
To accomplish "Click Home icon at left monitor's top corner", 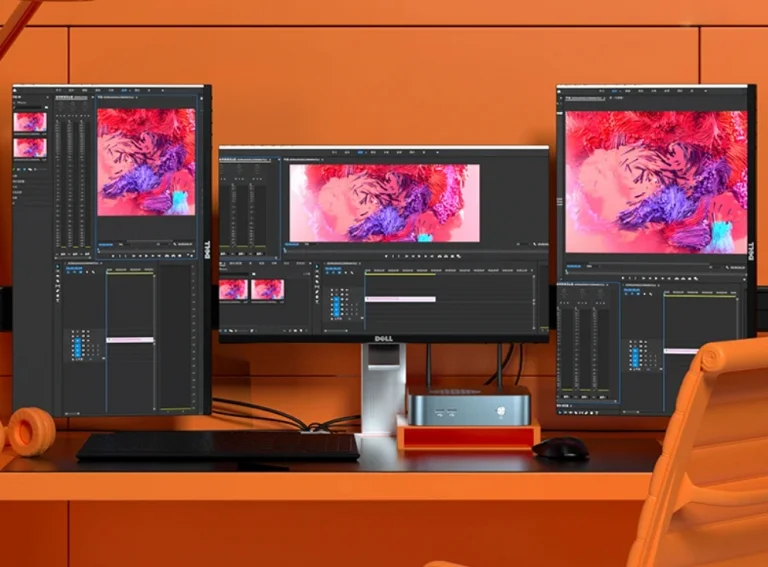I will click(x=15, y=90).
